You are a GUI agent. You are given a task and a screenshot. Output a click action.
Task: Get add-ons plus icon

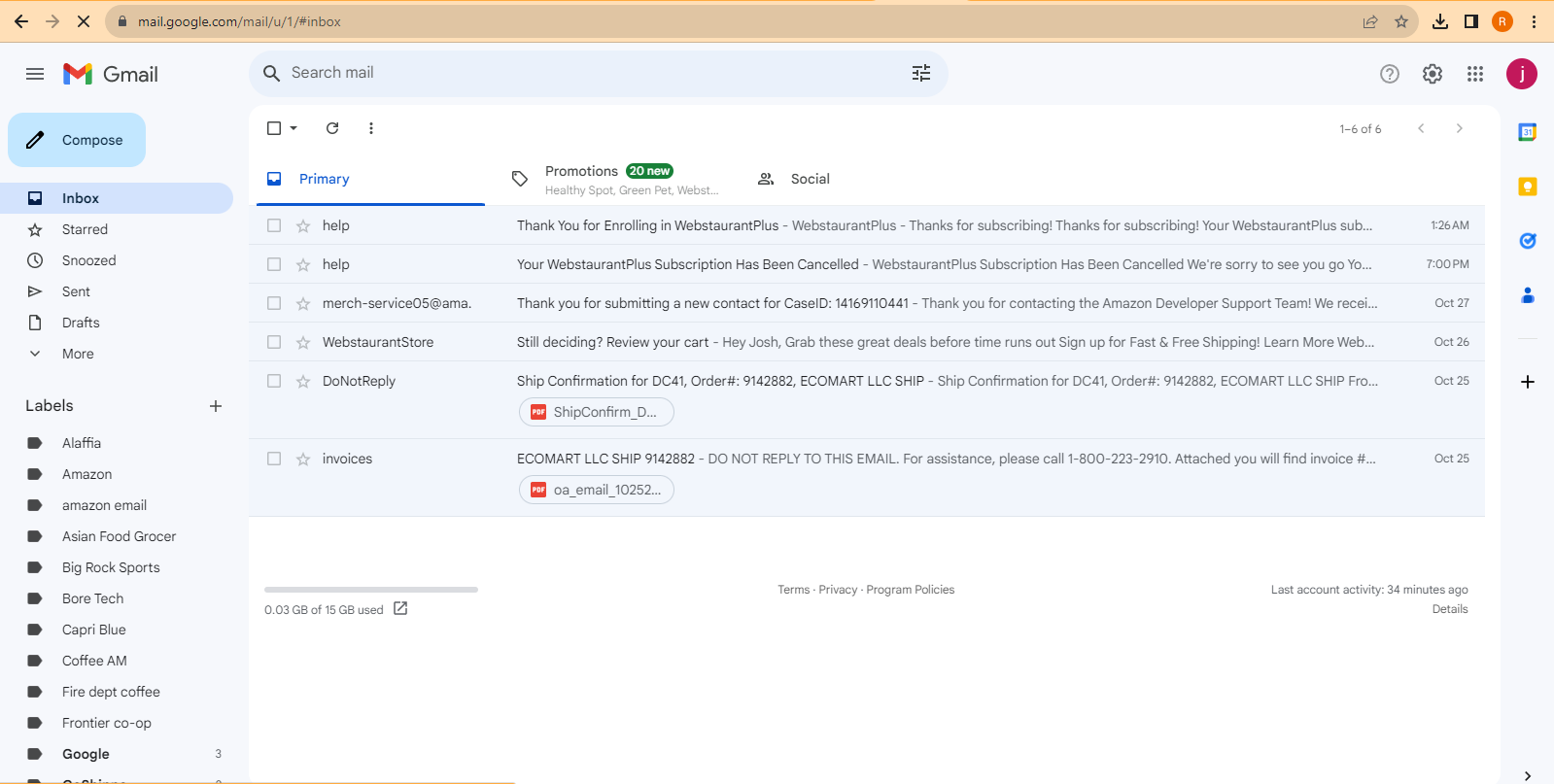(x=1528, y=382)
